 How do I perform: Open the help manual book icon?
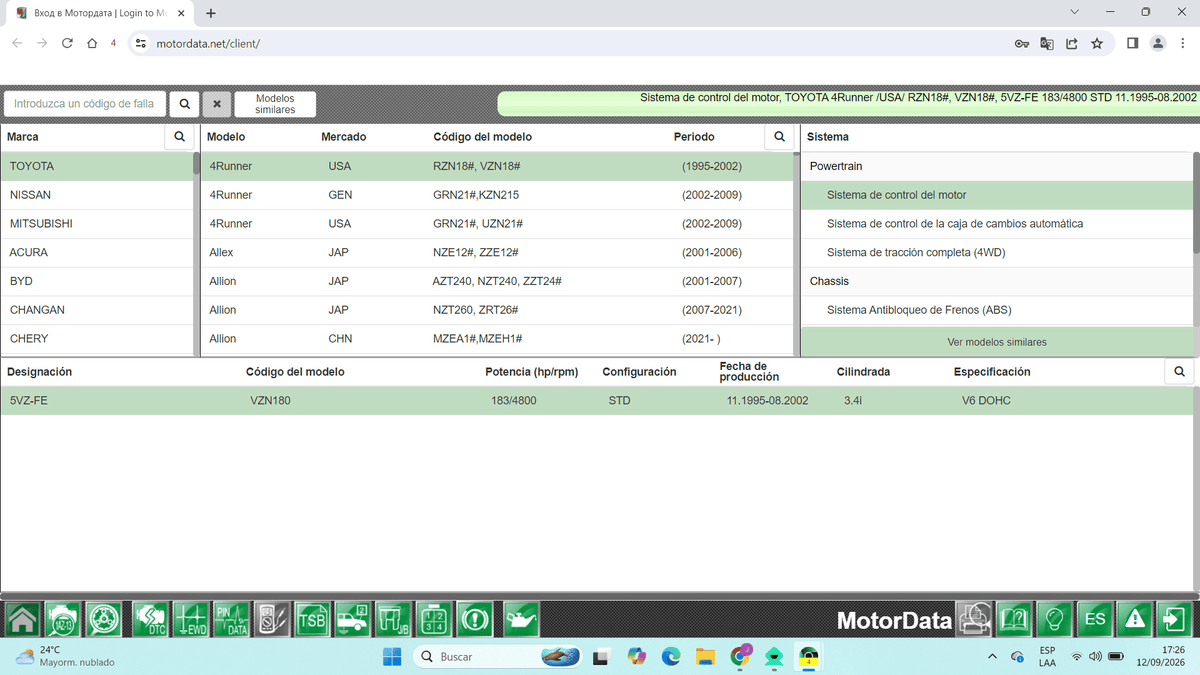1014,620
